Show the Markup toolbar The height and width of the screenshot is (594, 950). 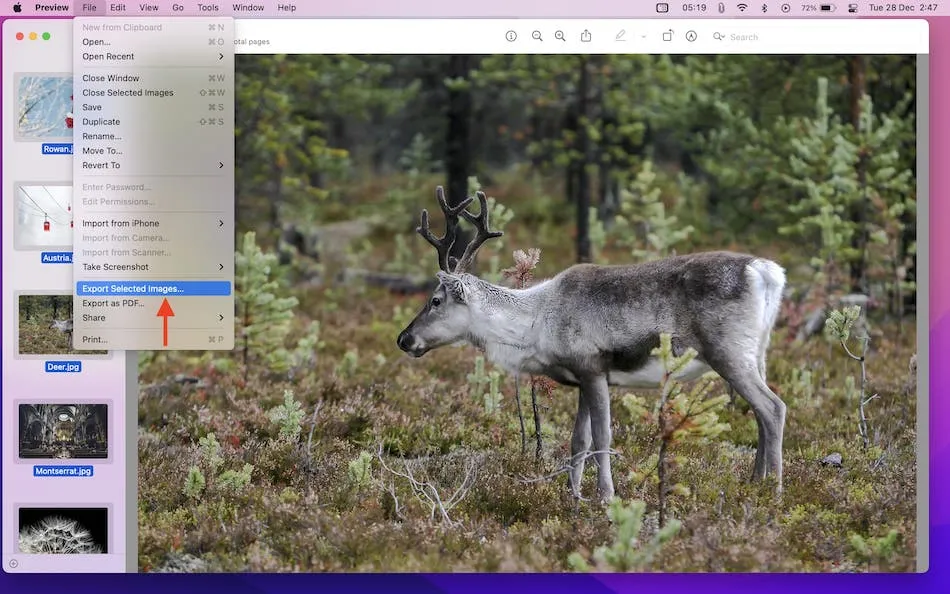point(691,36)
